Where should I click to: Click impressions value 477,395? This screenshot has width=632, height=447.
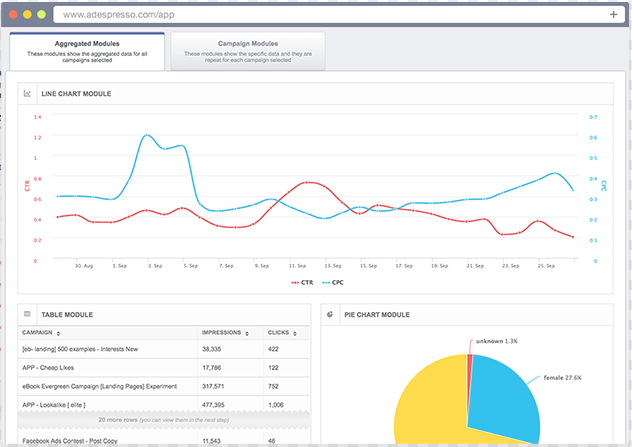(x=213, y=405)
